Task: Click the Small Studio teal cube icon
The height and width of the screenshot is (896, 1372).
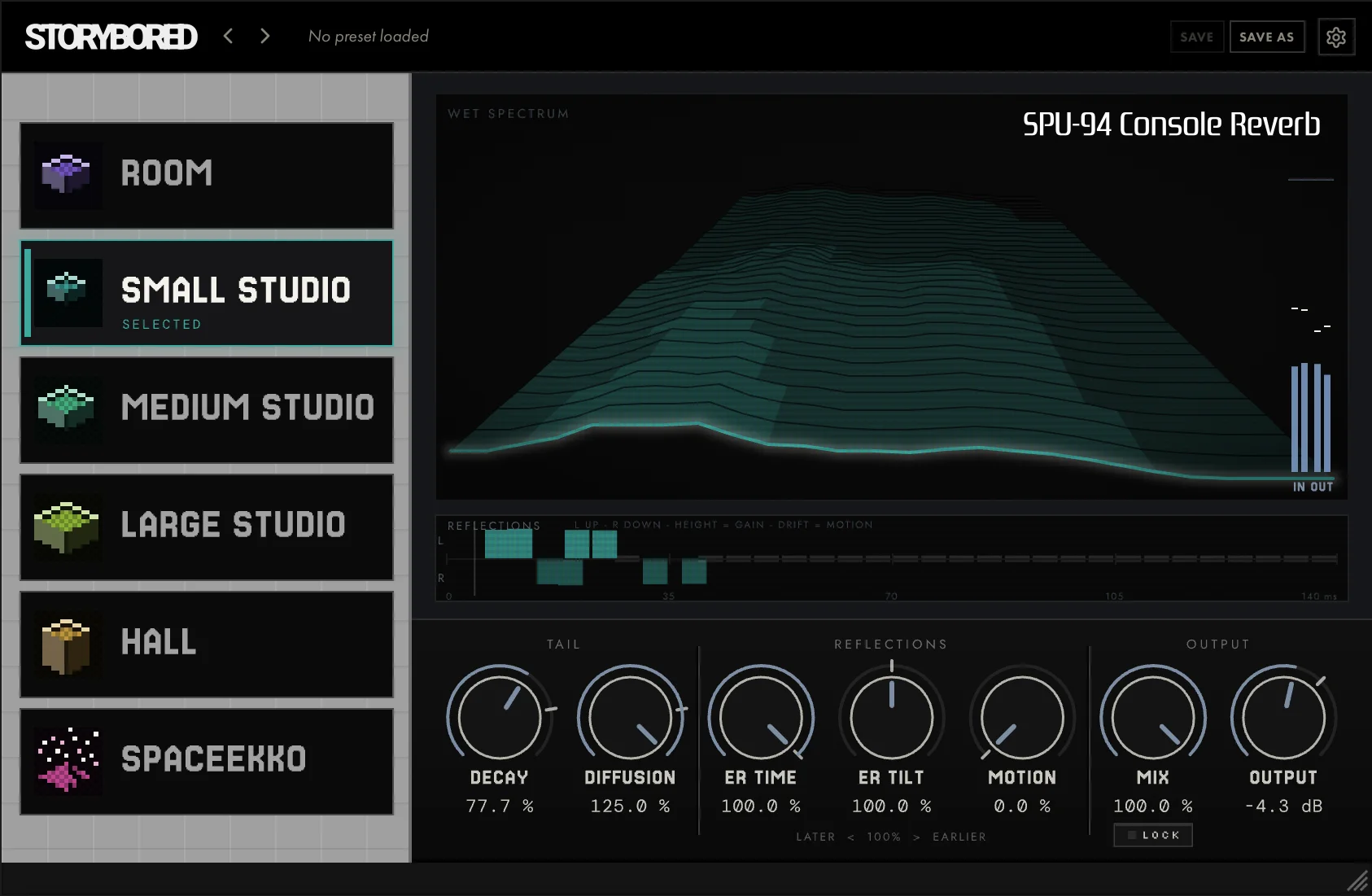Action: click(67, 291)
